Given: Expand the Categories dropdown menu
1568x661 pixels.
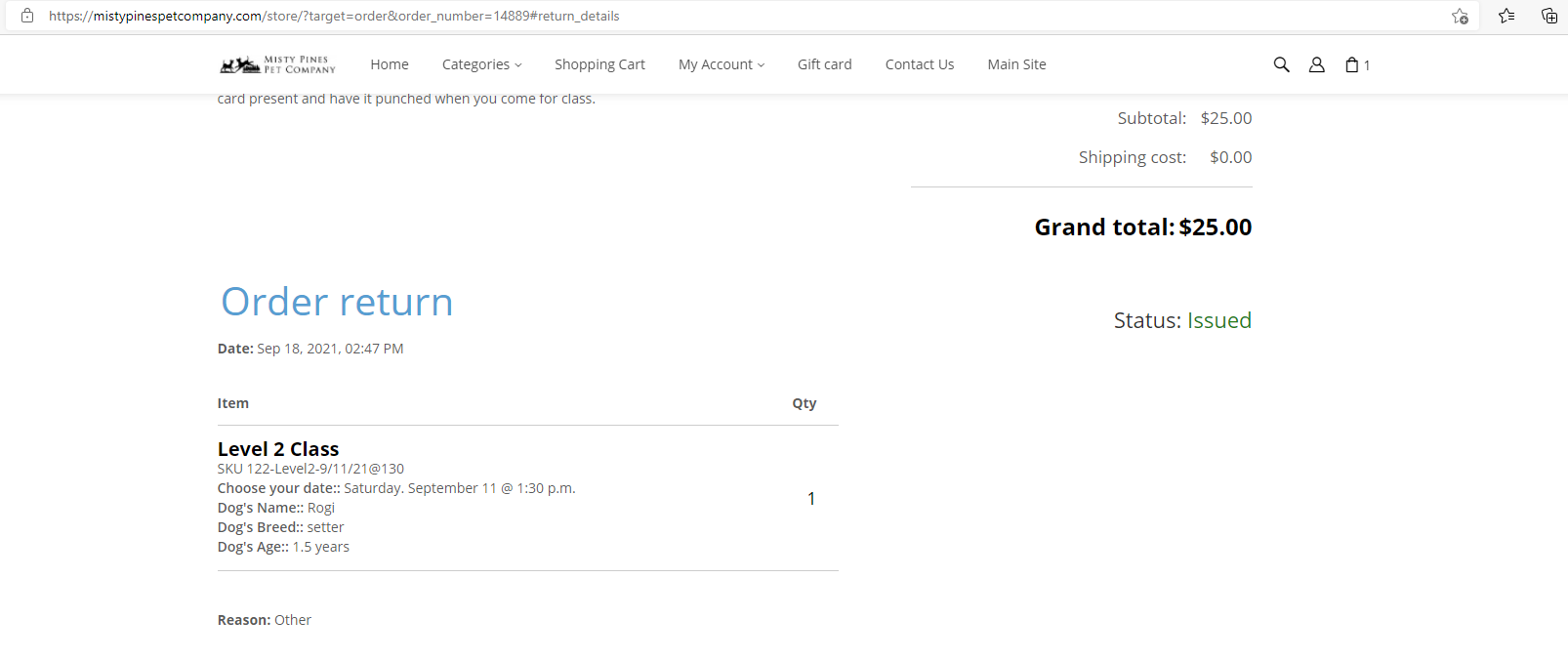Looking at the screenshot, I should pyautogui.click(x=481, y=64).
